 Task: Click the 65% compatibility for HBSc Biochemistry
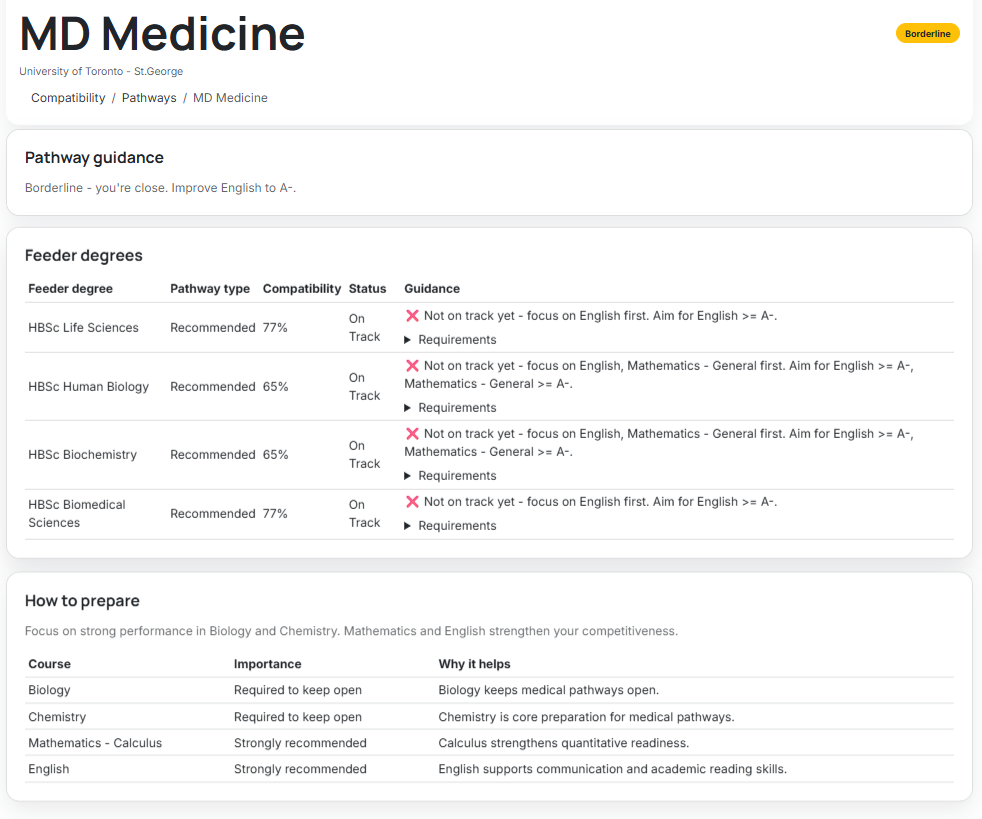pos(276,455)
